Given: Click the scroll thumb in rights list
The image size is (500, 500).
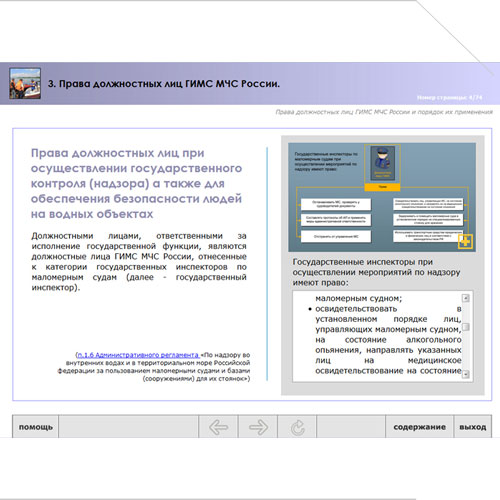Looking at the screenshot, I should click(x=466, y=327).
